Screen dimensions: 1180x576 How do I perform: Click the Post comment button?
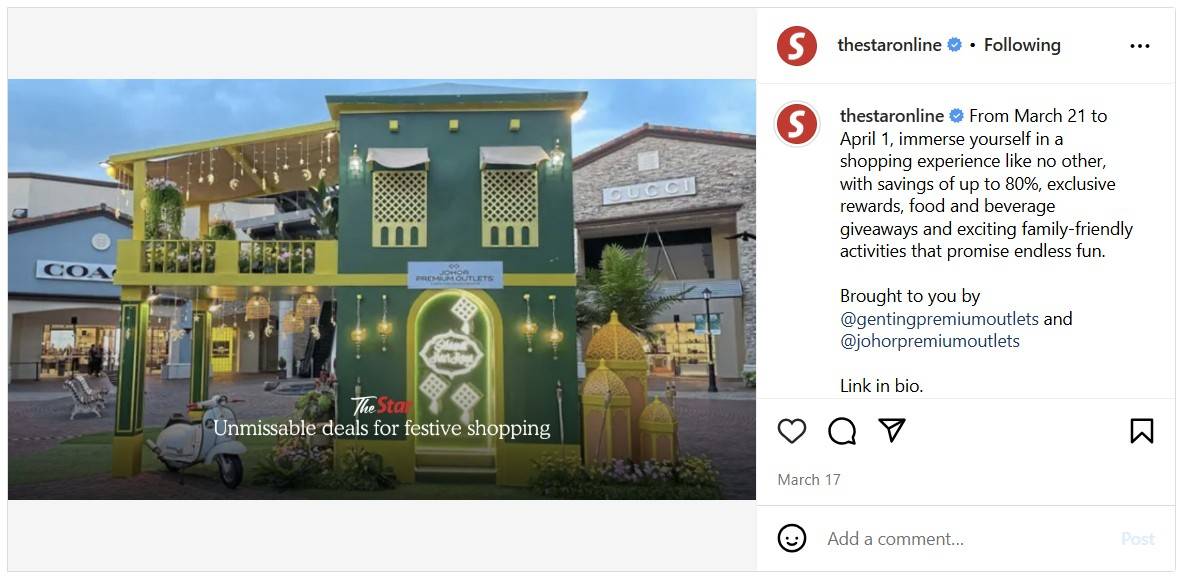coord(1138,539)
